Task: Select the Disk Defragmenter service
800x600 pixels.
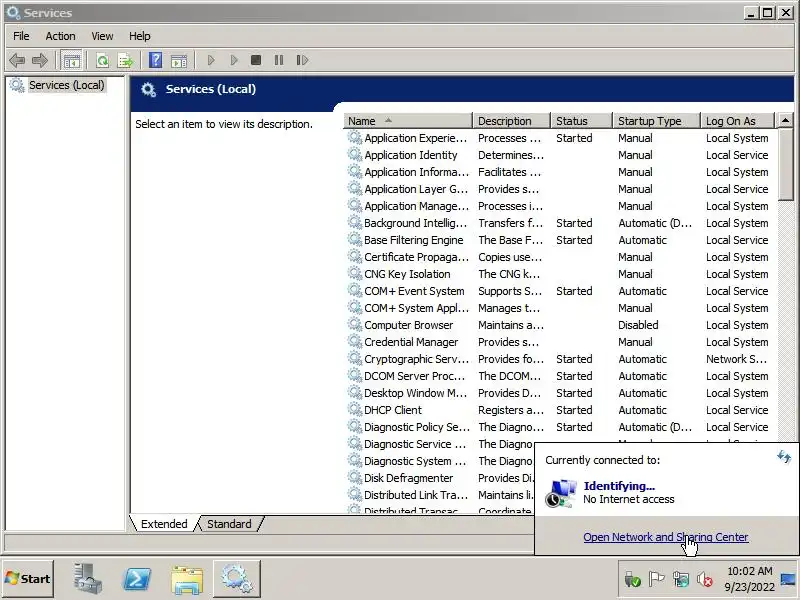Action: [x=440, y=478]
